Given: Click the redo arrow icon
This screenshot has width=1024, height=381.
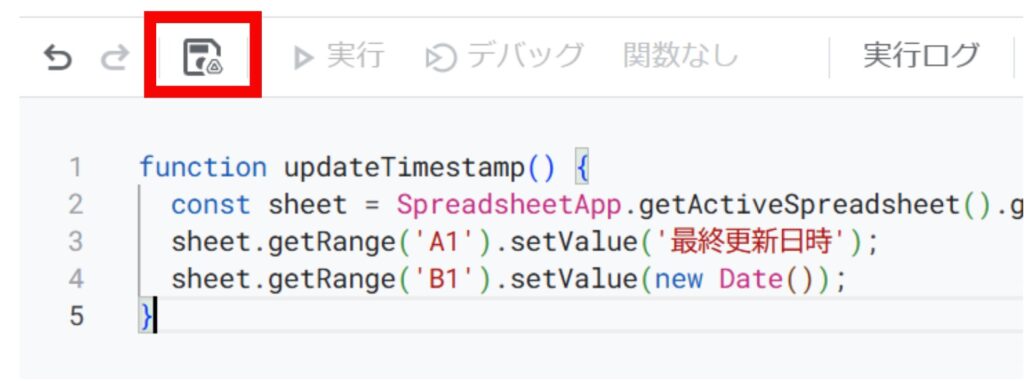Looking at the screenshot, I should (x=115, y=58).
